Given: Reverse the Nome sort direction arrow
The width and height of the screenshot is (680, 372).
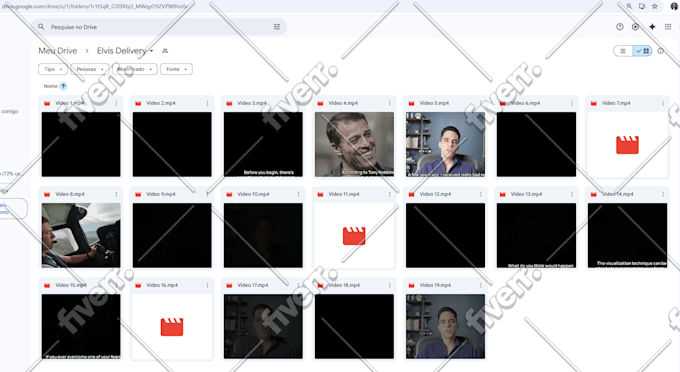Looking at the screenshot, I should click(x=63, y=86).
